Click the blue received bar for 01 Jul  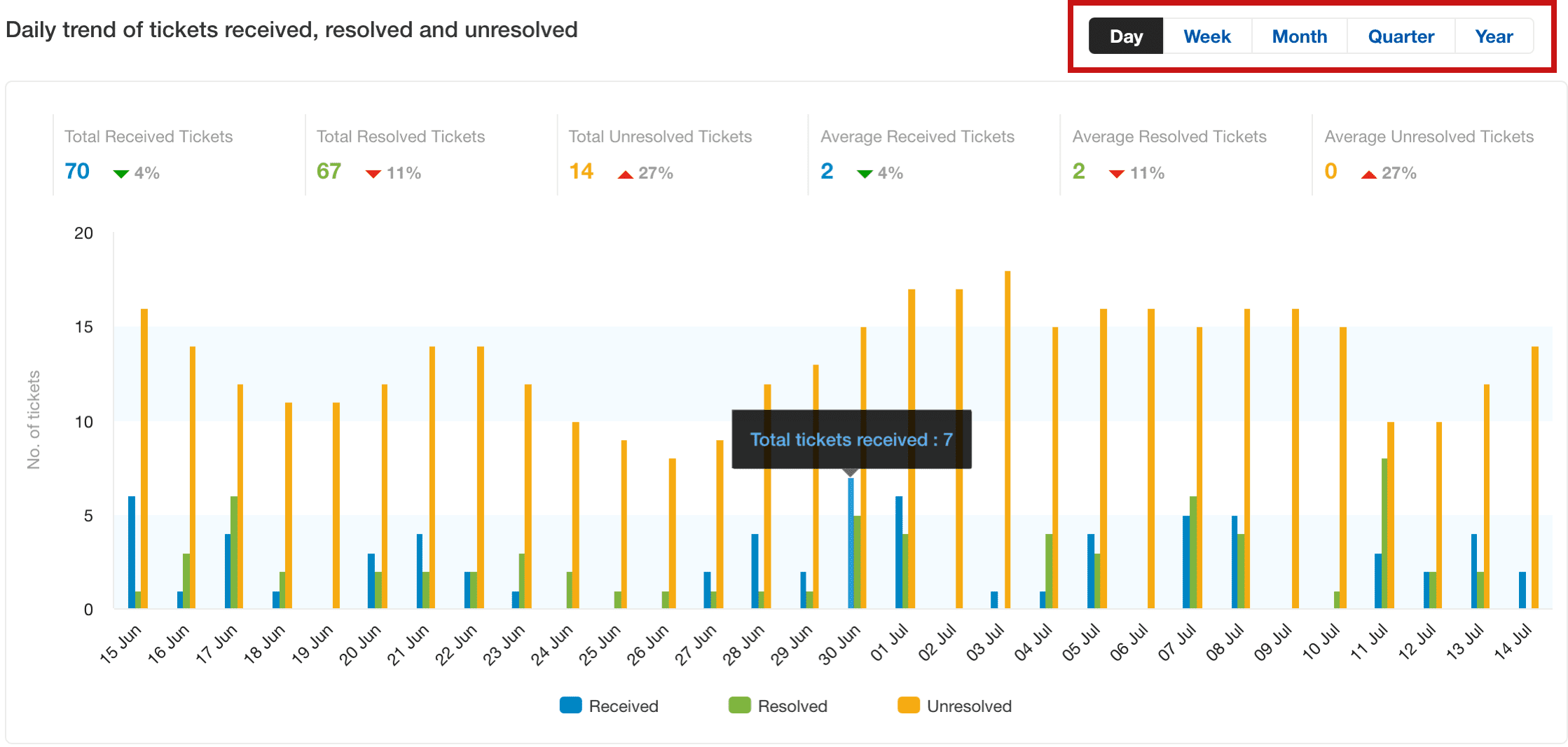[899, 552]
